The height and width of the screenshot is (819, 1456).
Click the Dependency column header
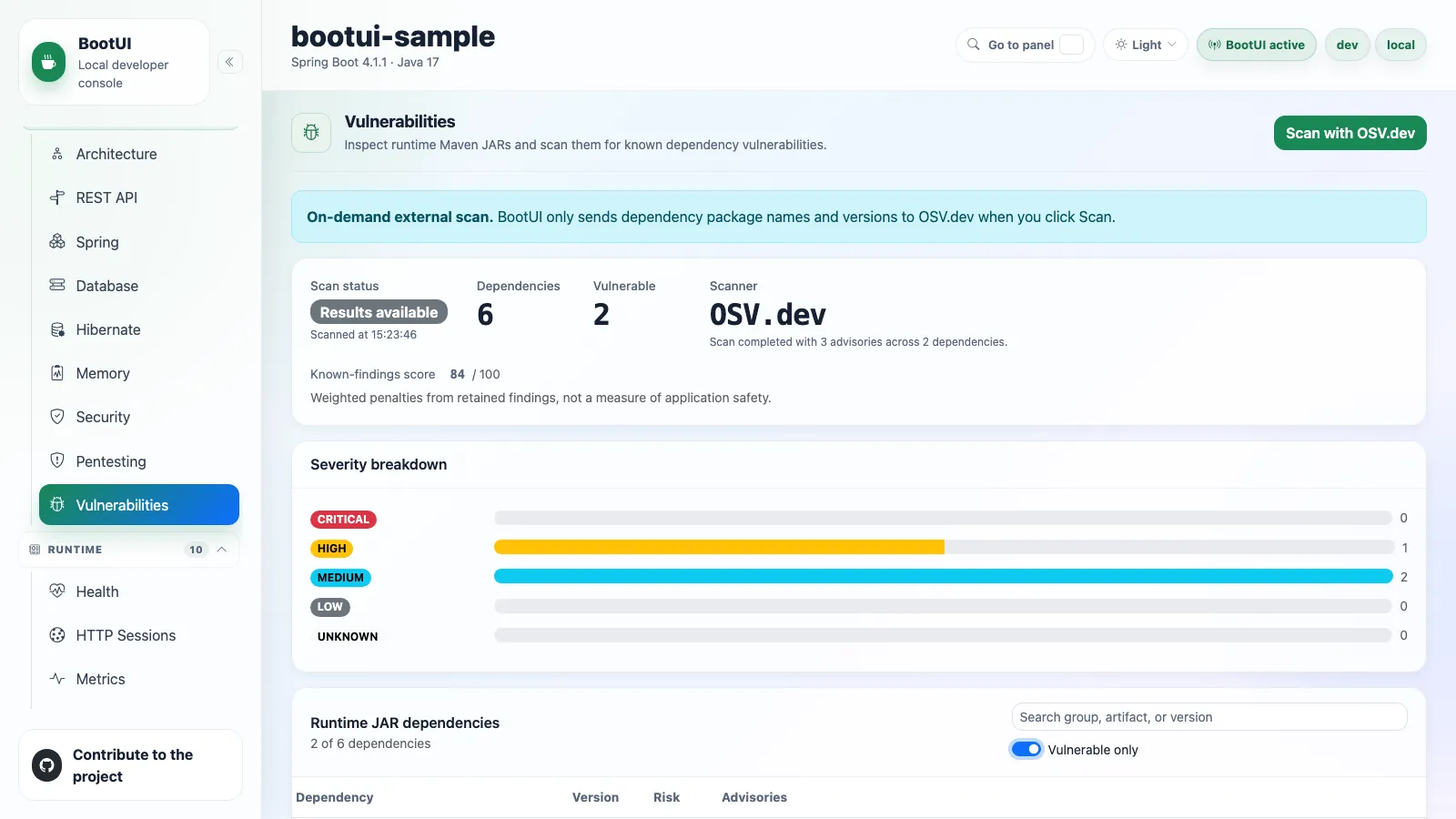[x=334, y=797]
